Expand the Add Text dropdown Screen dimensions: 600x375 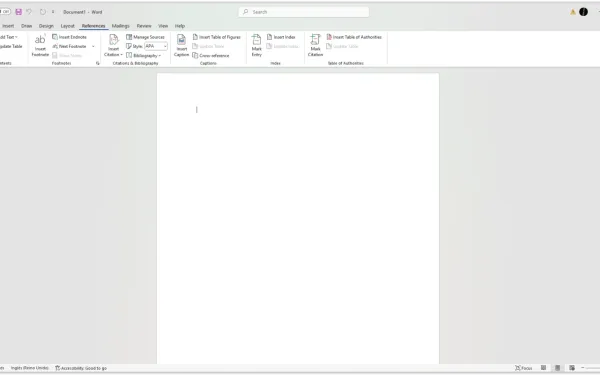point(8,37)
